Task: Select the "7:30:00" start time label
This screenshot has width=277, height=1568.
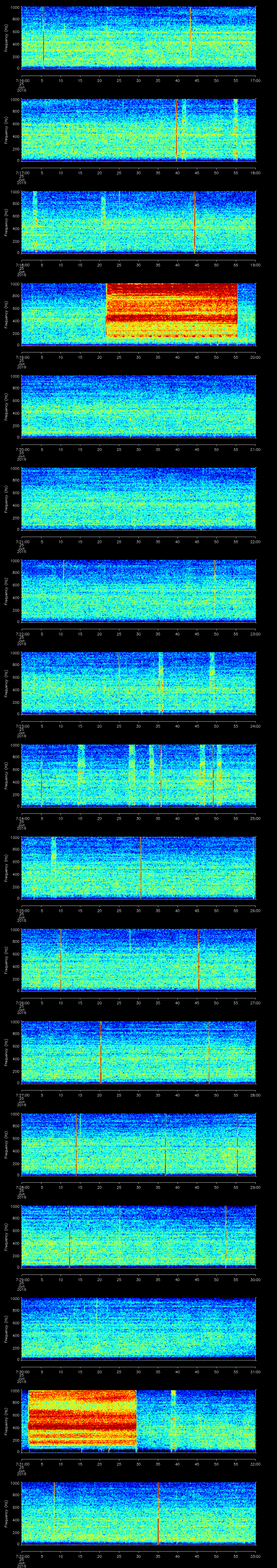Action: tap(22, 1372)
